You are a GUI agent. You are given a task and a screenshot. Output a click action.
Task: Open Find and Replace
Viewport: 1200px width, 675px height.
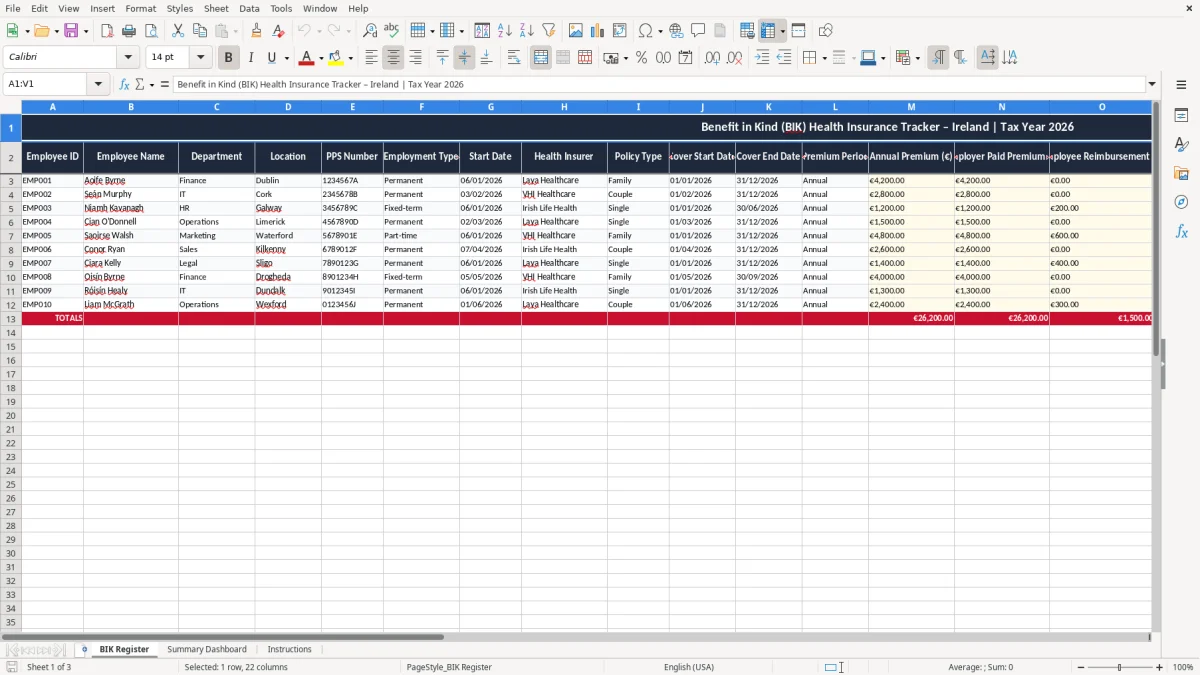pyautogui.click(x=370, y=31)
